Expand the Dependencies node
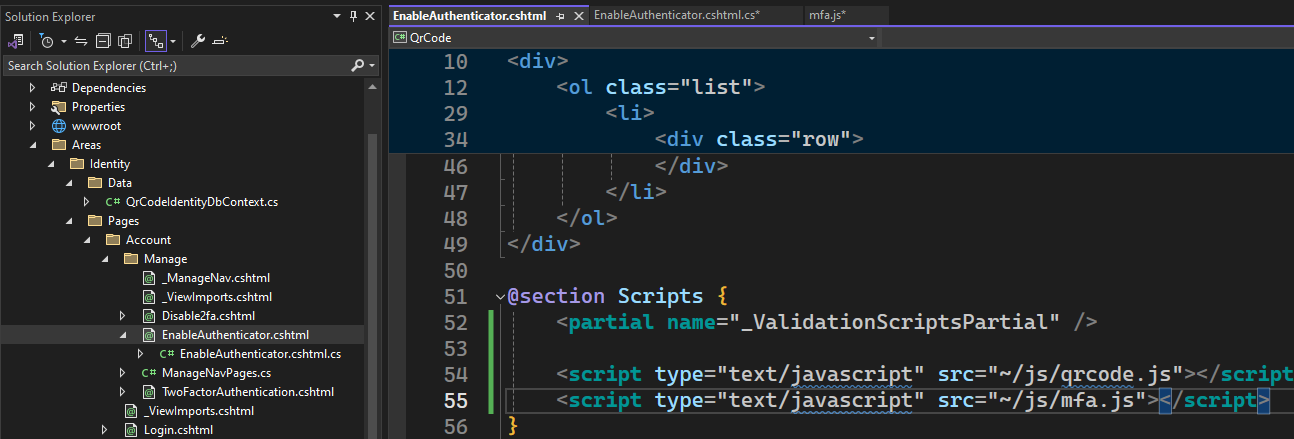Viewport: 1294px width, 439px height. 33,88
